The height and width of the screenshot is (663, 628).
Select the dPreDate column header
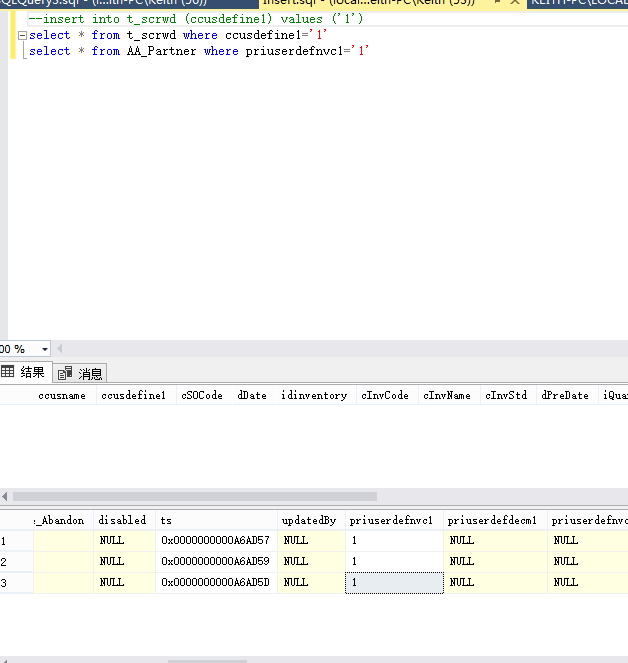(565, 395)
